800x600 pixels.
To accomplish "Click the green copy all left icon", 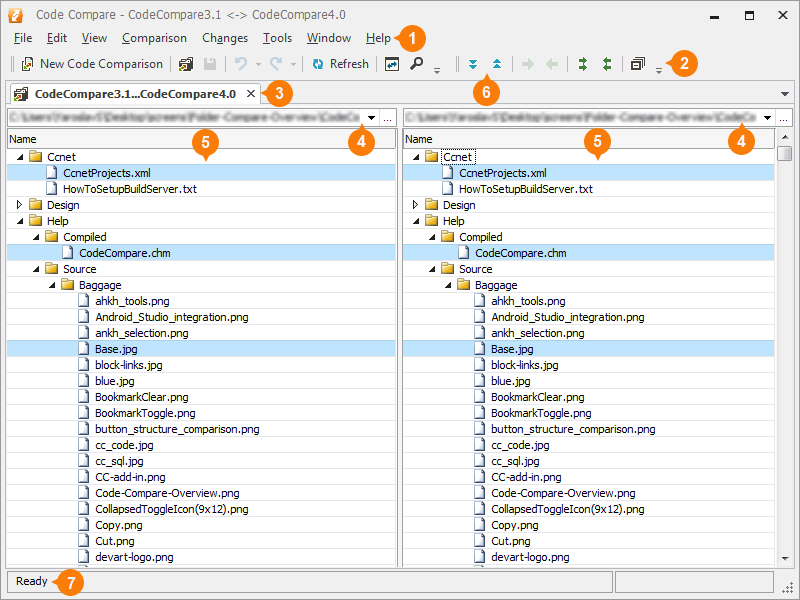I will 607,64.
